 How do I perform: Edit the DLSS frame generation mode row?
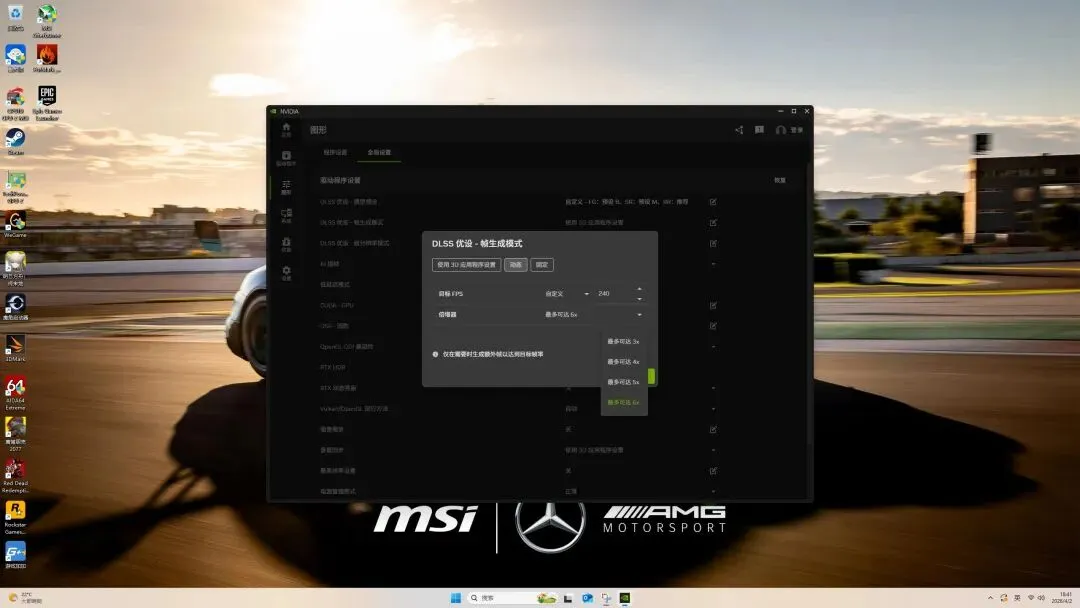click(713, 222)
